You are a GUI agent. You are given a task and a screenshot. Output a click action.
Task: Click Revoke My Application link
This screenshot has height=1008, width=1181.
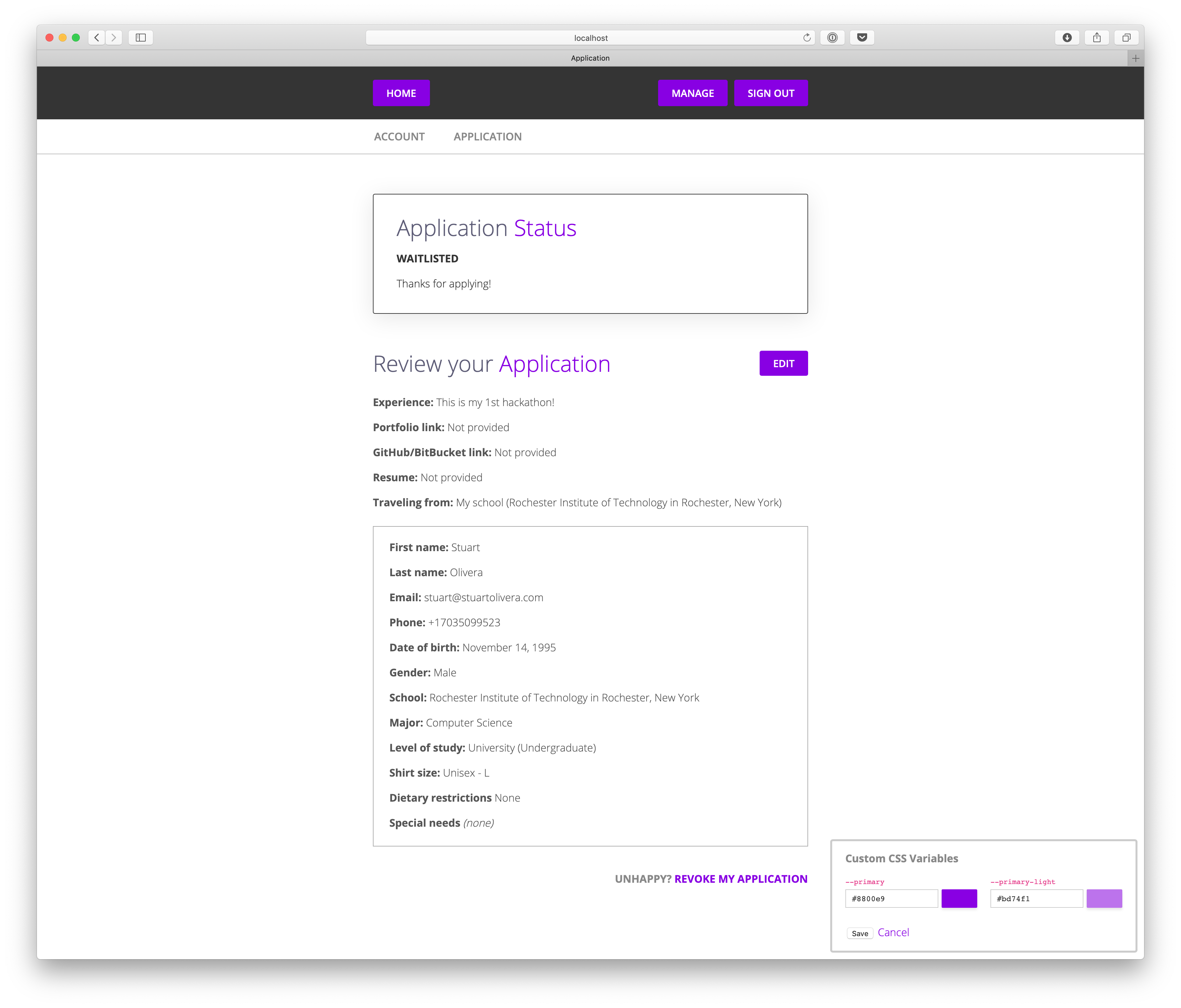click(741, 879)
